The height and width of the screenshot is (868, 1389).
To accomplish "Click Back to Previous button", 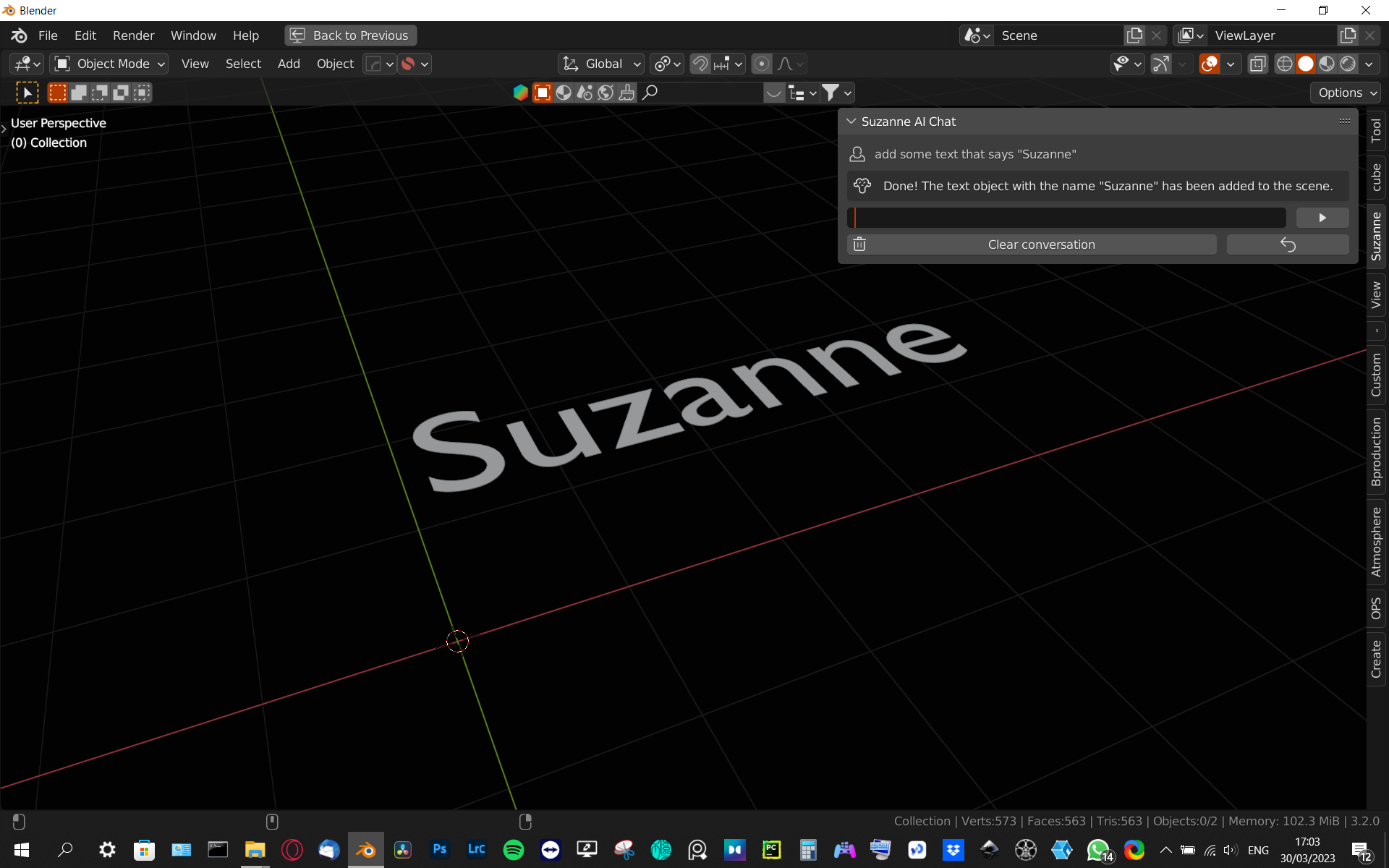I will pyautogui.click(x=351, y=35).
